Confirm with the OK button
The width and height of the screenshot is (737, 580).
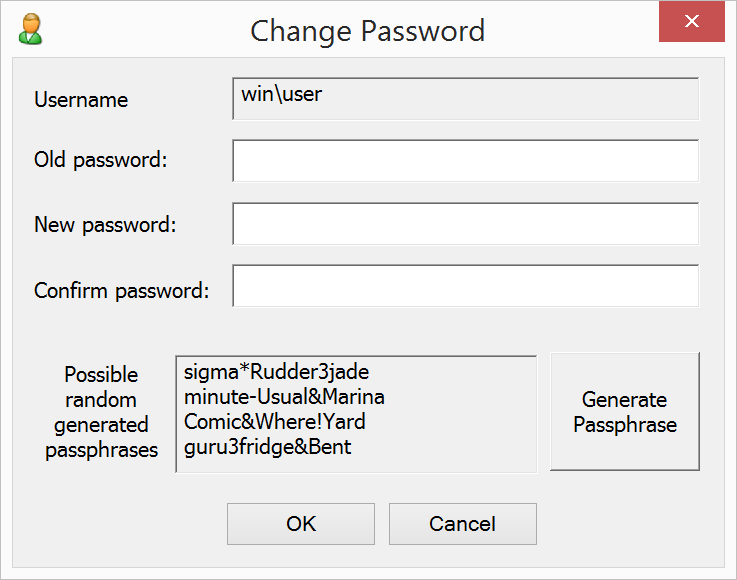301,524
